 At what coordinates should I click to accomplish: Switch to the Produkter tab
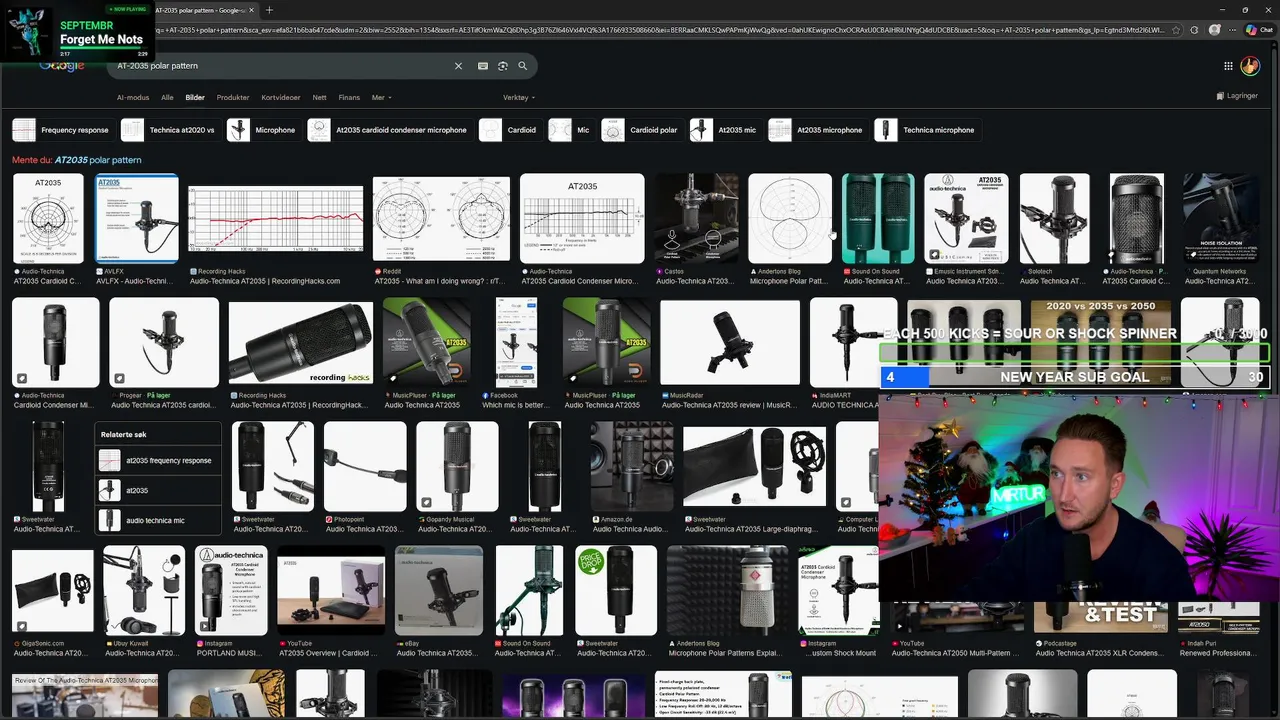tap(233, 98)
